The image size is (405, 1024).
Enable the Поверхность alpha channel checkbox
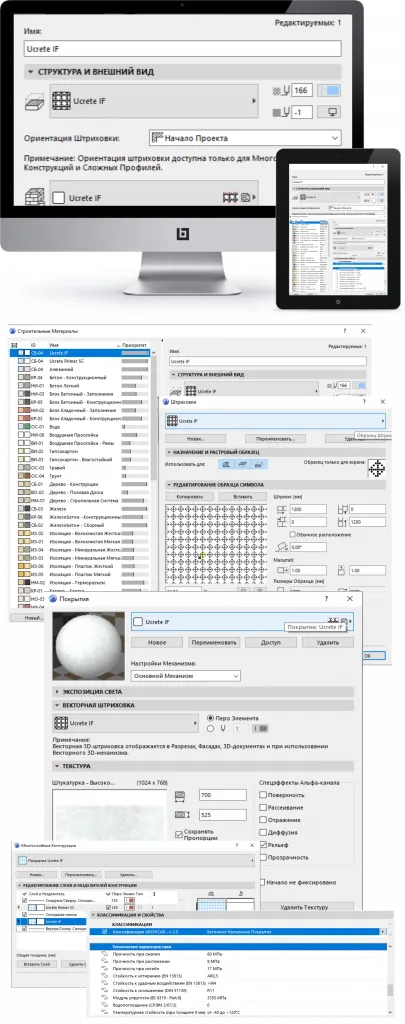[263, 795]
